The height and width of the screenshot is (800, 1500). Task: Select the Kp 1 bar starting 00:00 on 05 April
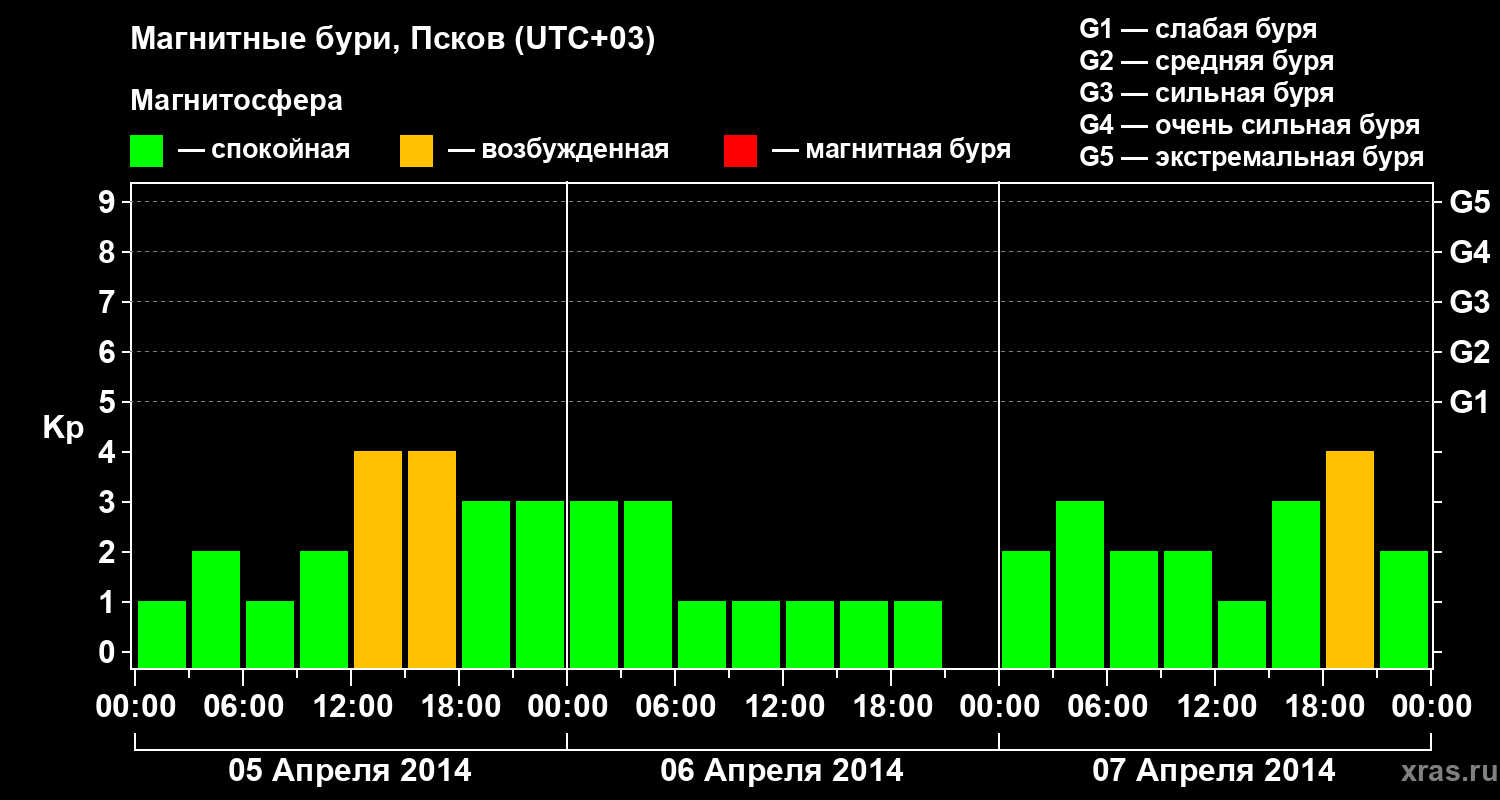(162, 634)
